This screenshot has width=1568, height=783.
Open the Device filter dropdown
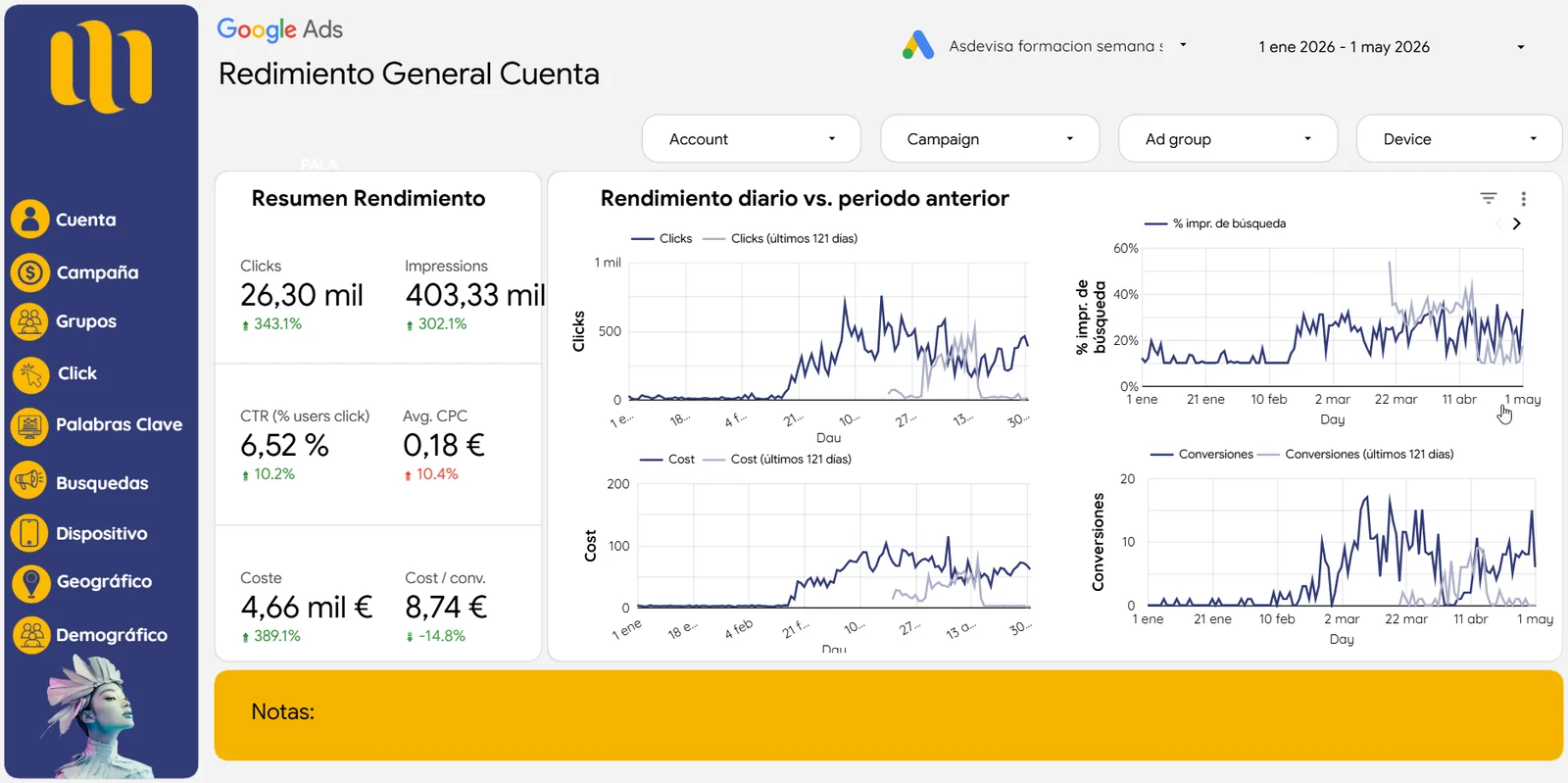[x=1459, y=139]
